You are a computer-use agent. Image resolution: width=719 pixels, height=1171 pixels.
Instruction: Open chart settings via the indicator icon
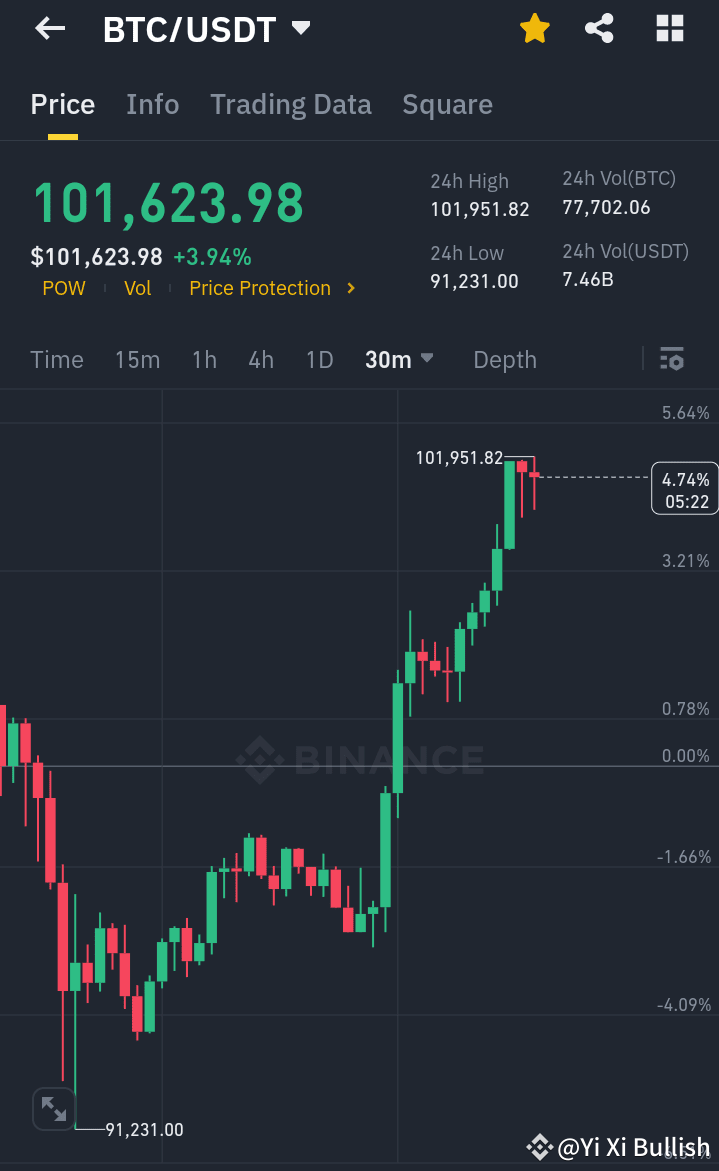[x=672, y=358]
